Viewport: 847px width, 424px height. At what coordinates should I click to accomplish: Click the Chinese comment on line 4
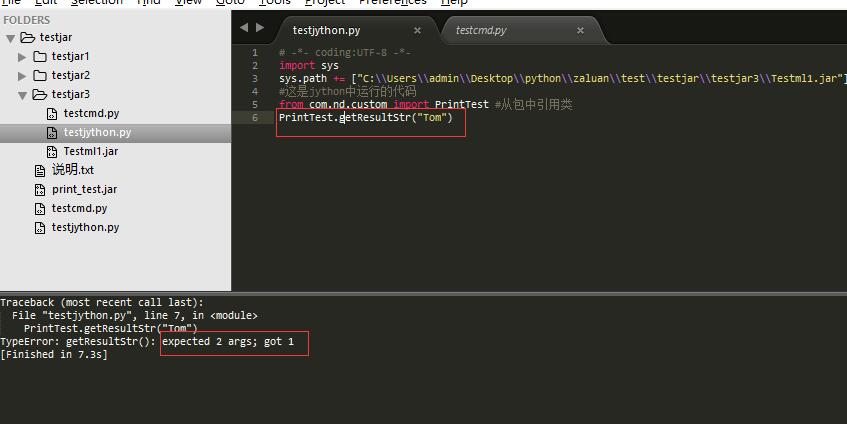coord(347,91)
